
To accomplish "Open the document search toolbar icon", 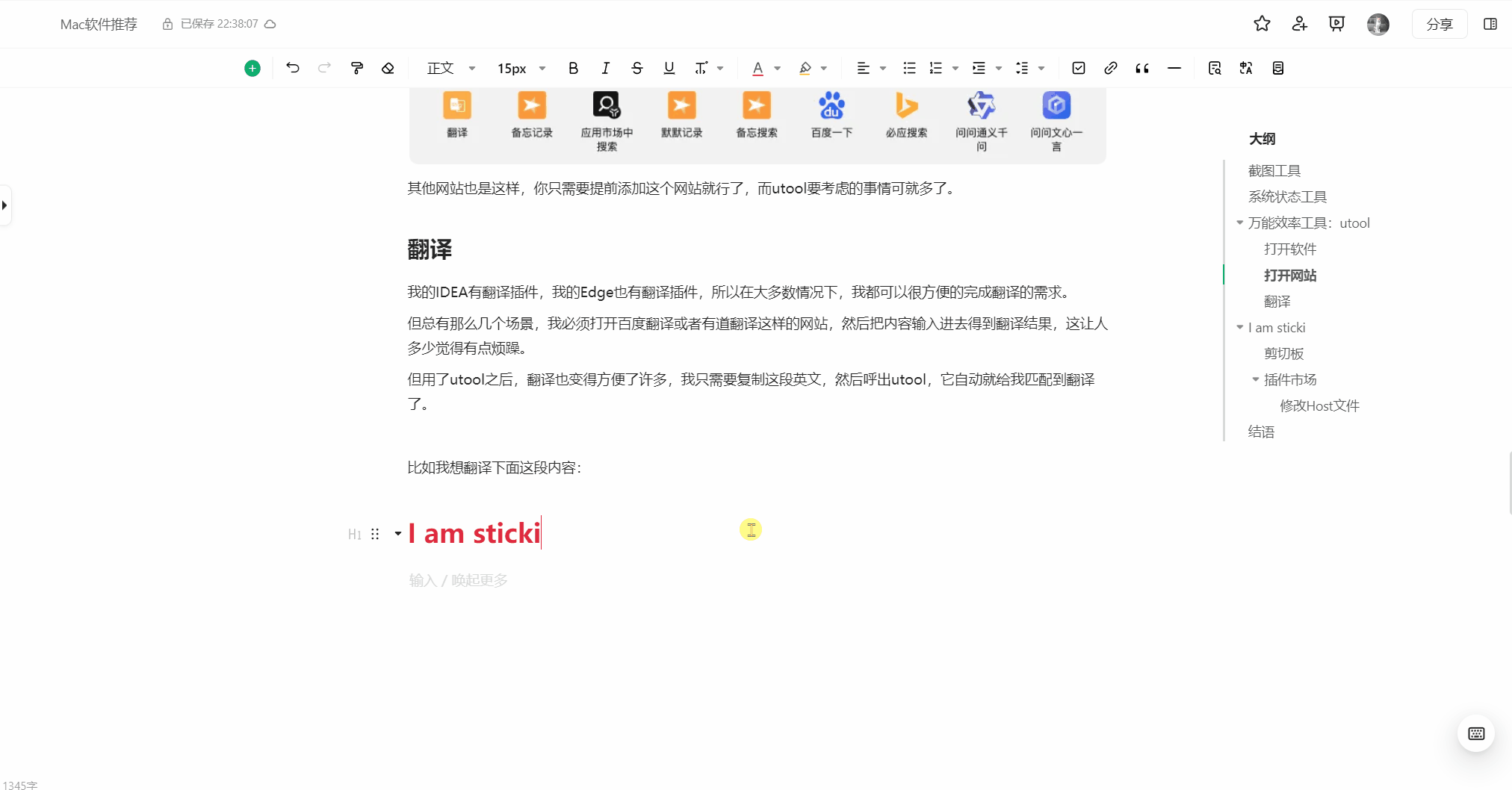I will [1214, 68].
